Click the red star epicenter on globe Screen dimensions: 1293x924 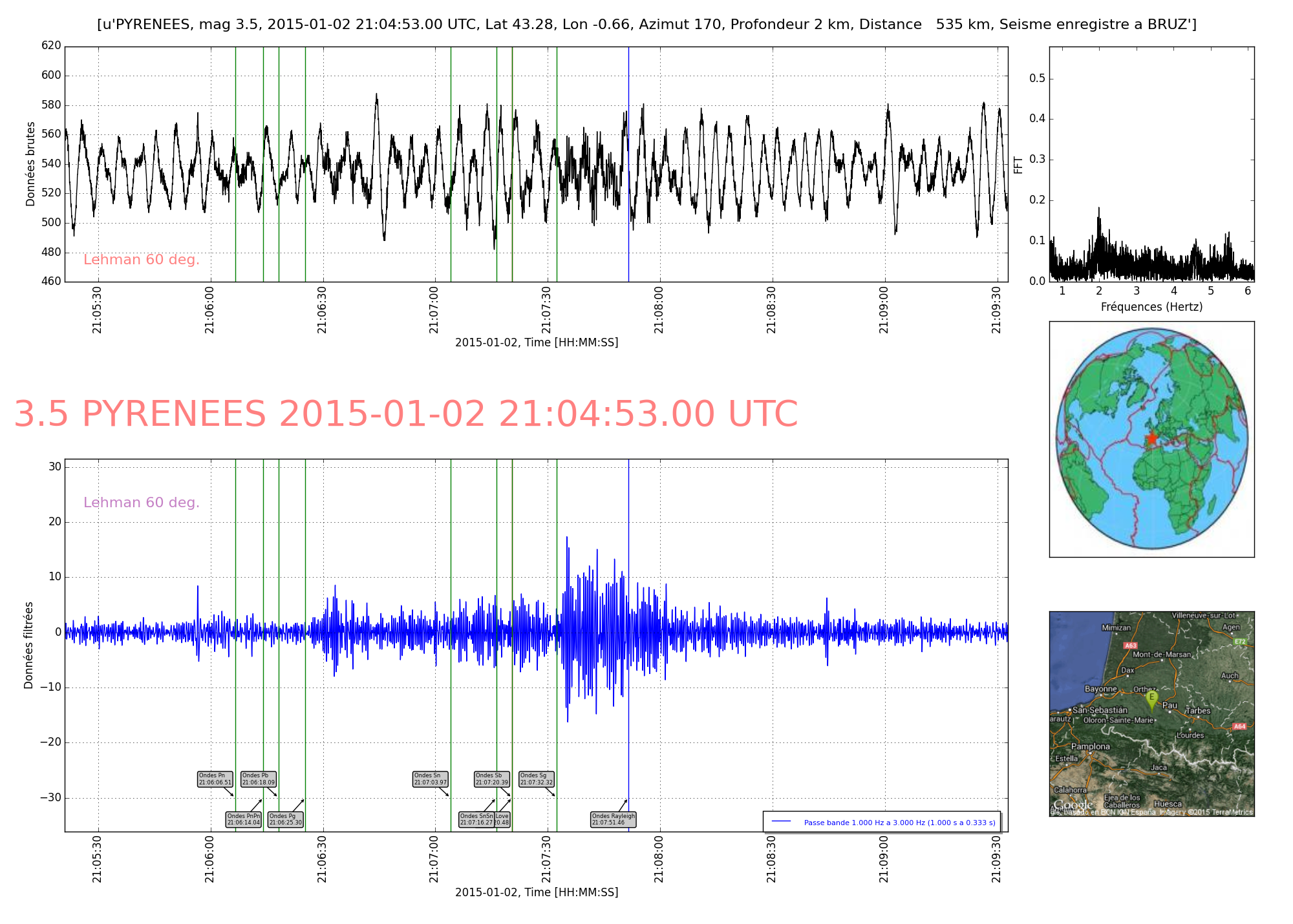[1151, 439]
